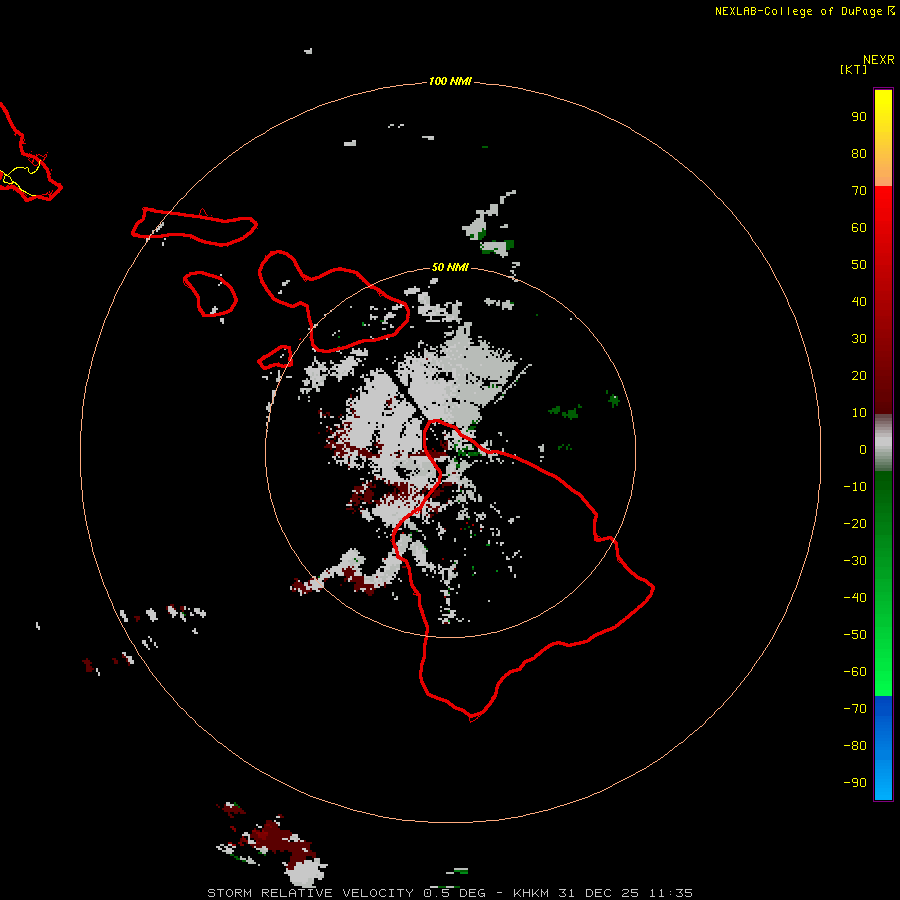
Task: Select the -70 scale value
Action: [x=855, y=709]
